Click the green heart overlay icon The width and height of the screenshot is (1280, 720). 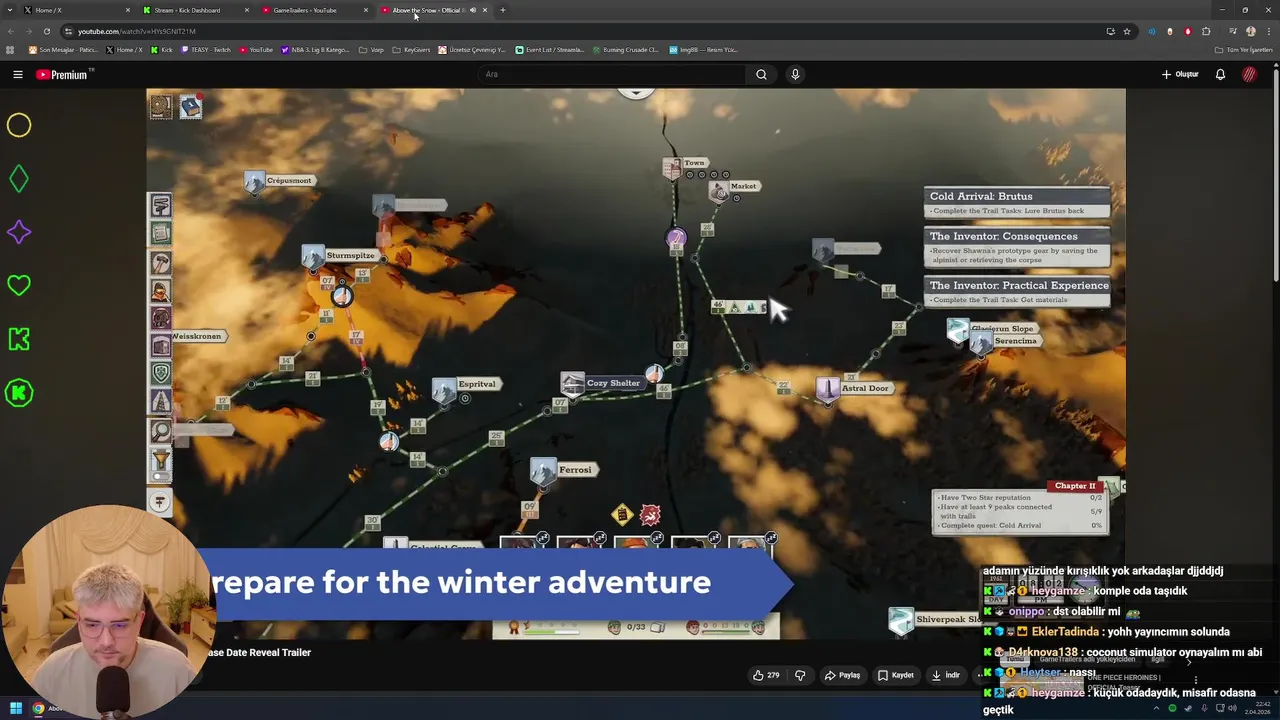pyautogui.click(x=19, y=286)
